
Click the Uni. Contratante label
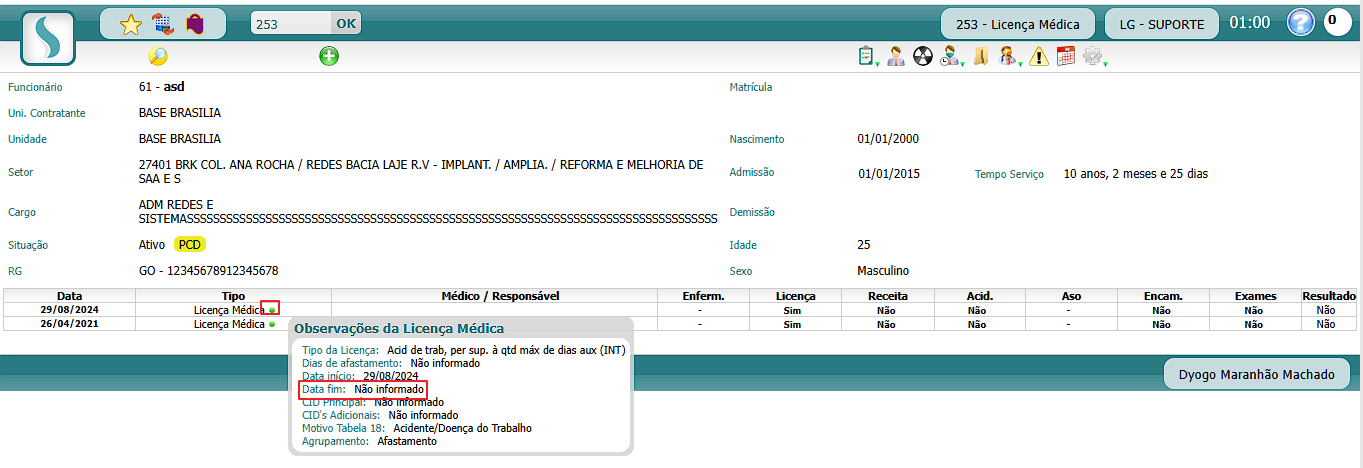tap(46, 113)
